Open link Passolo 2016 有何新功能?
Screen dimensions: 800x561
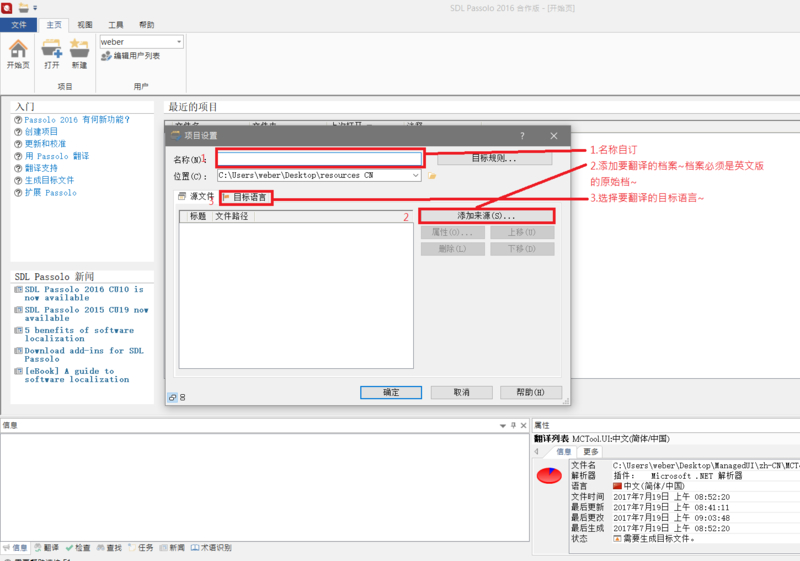[77, 119]
